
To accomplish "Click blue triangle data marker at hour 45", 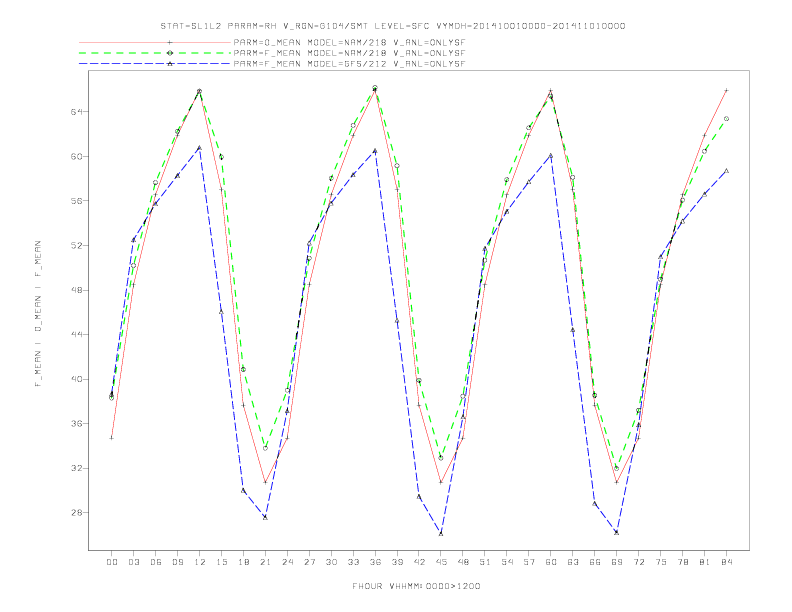I will pyautogui.click(x=441, y=533).
